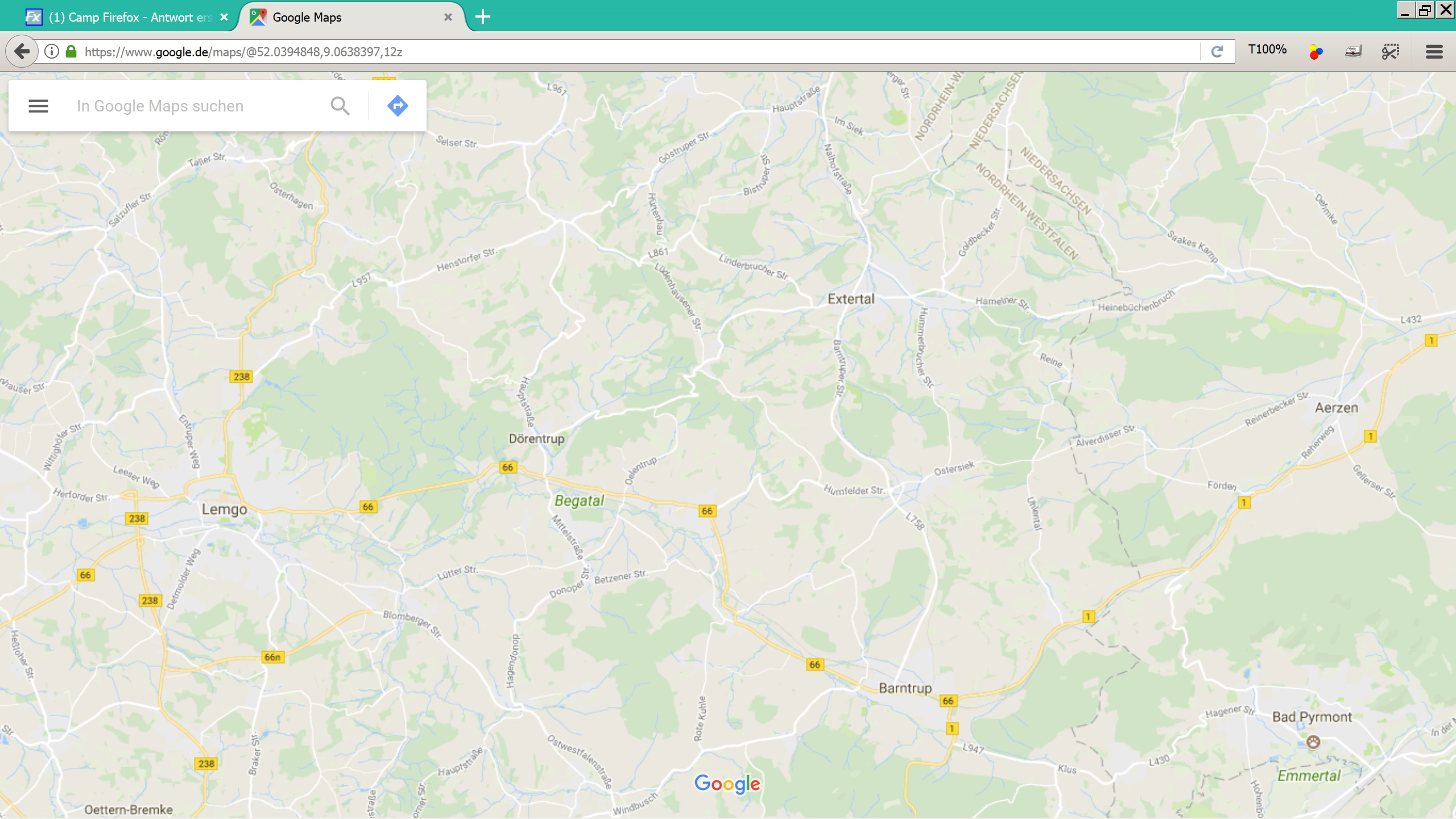The image size is (1456, 819).
Task: Click the magnifier search icon in Maps
Action: click(x=340, y=106)
